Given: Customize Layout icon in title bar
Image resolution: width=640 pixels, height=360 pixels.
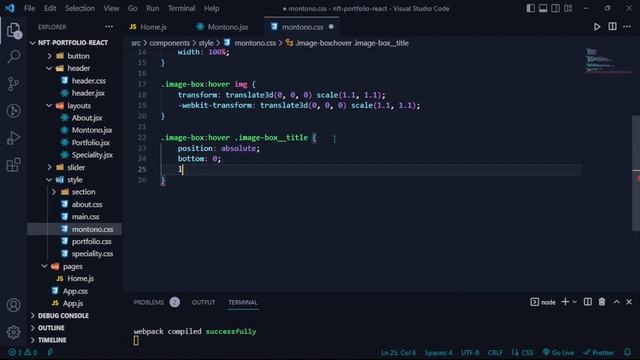Looking at the screenshot, I should (568, 8).
